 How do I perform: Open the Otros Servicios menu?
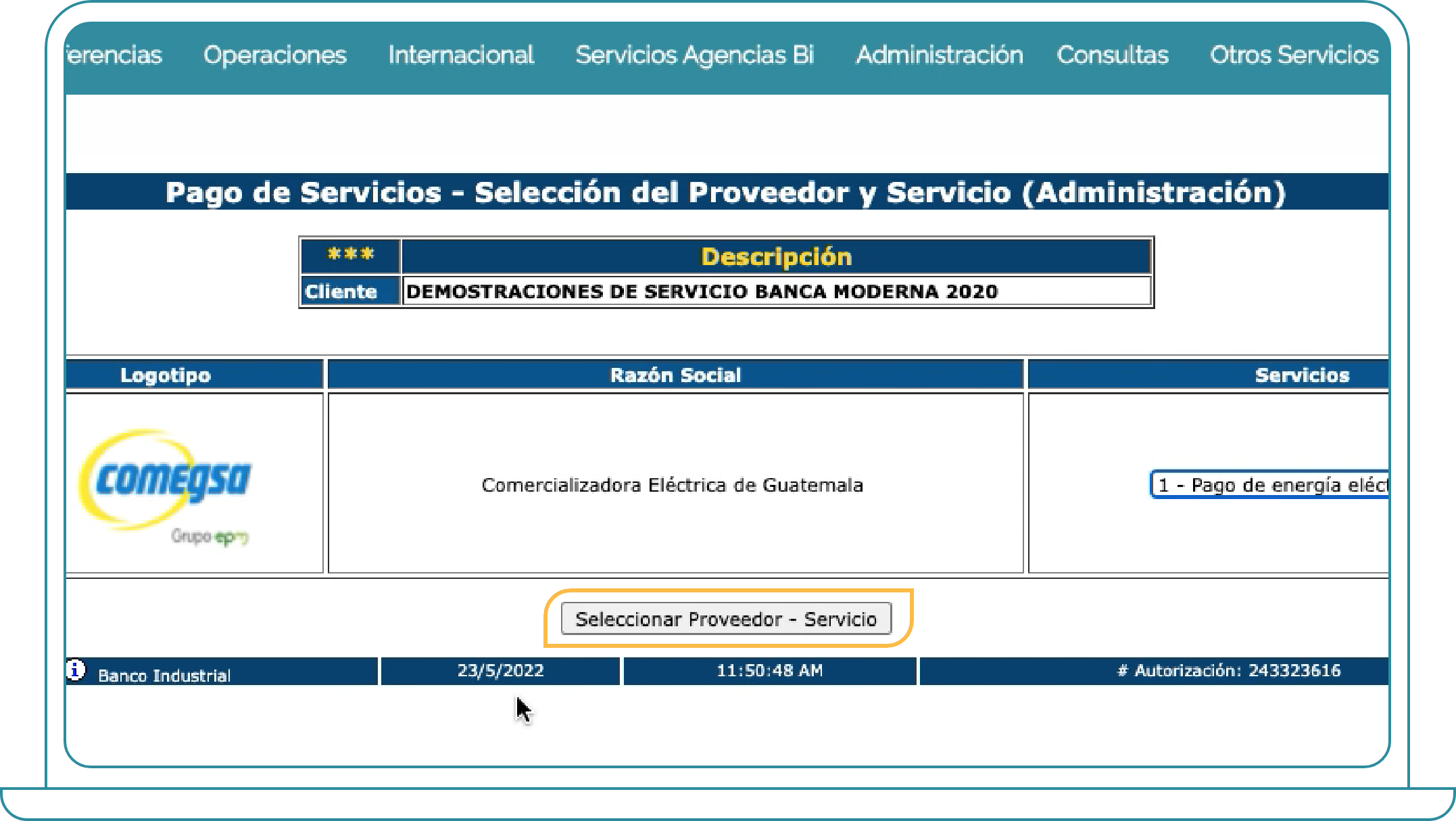1294,55
